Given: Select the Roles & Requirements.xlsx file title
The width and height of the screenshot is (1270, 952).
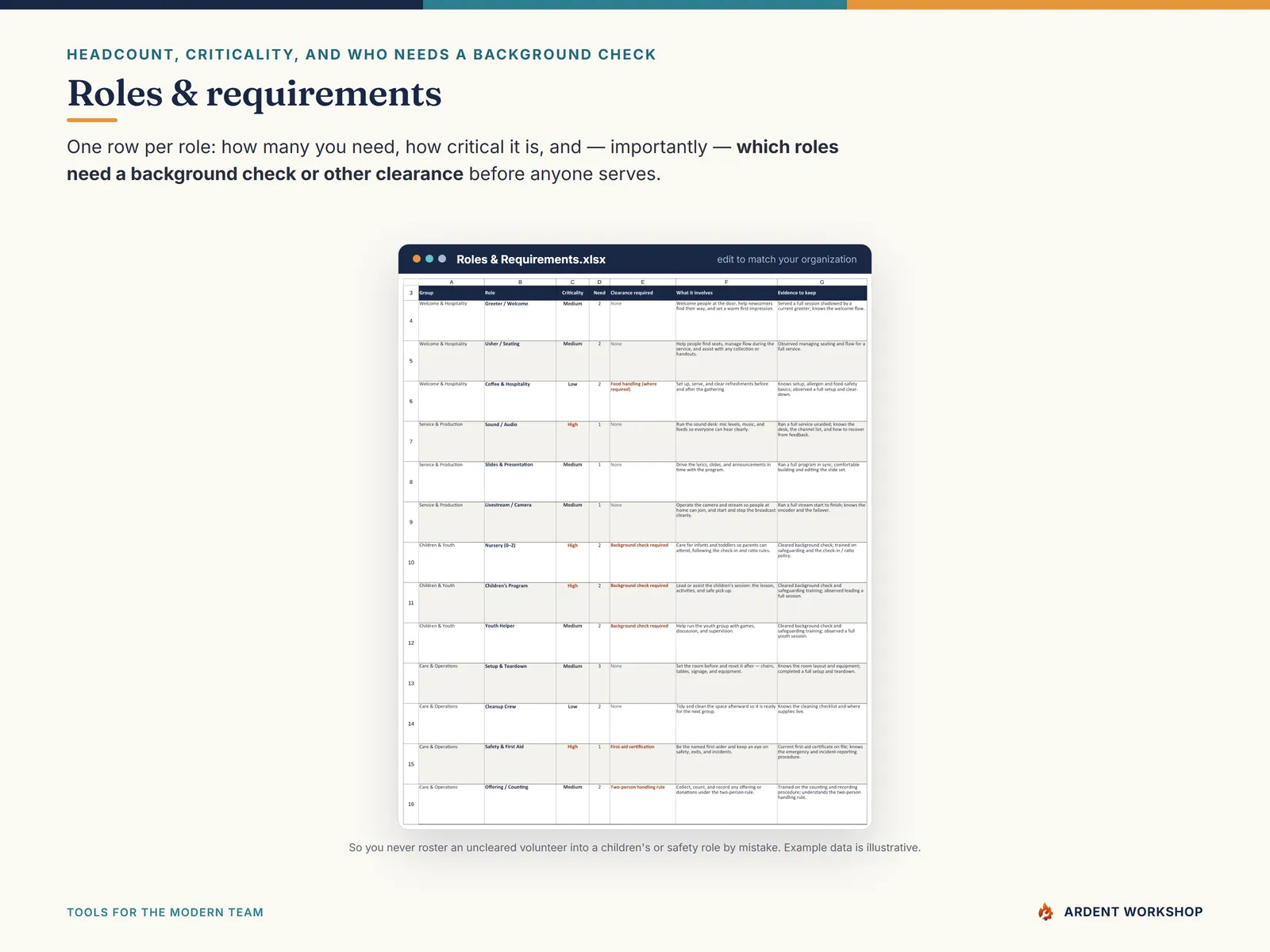Looking at the screenshot, I should (x=531, y=259).
